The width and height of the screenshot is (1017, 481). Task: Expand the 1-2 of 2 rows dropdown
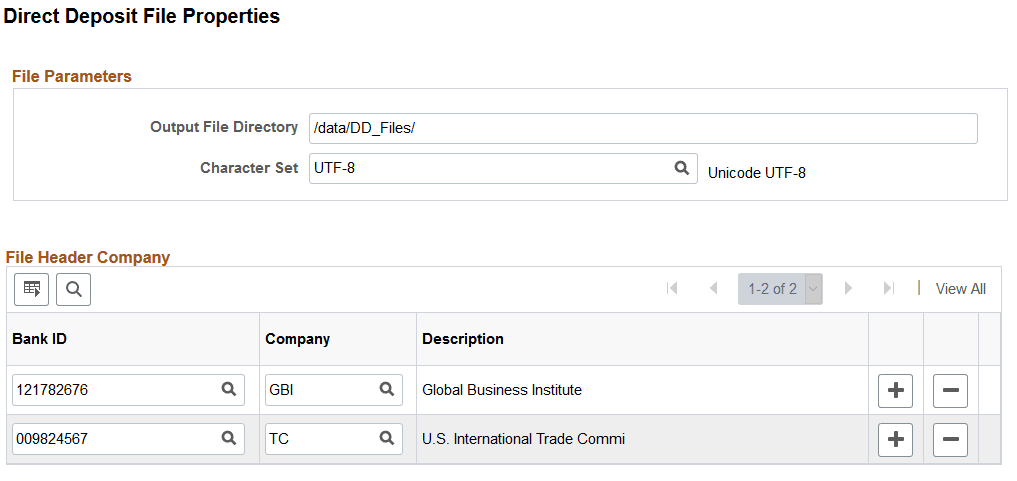pos(812,289)
